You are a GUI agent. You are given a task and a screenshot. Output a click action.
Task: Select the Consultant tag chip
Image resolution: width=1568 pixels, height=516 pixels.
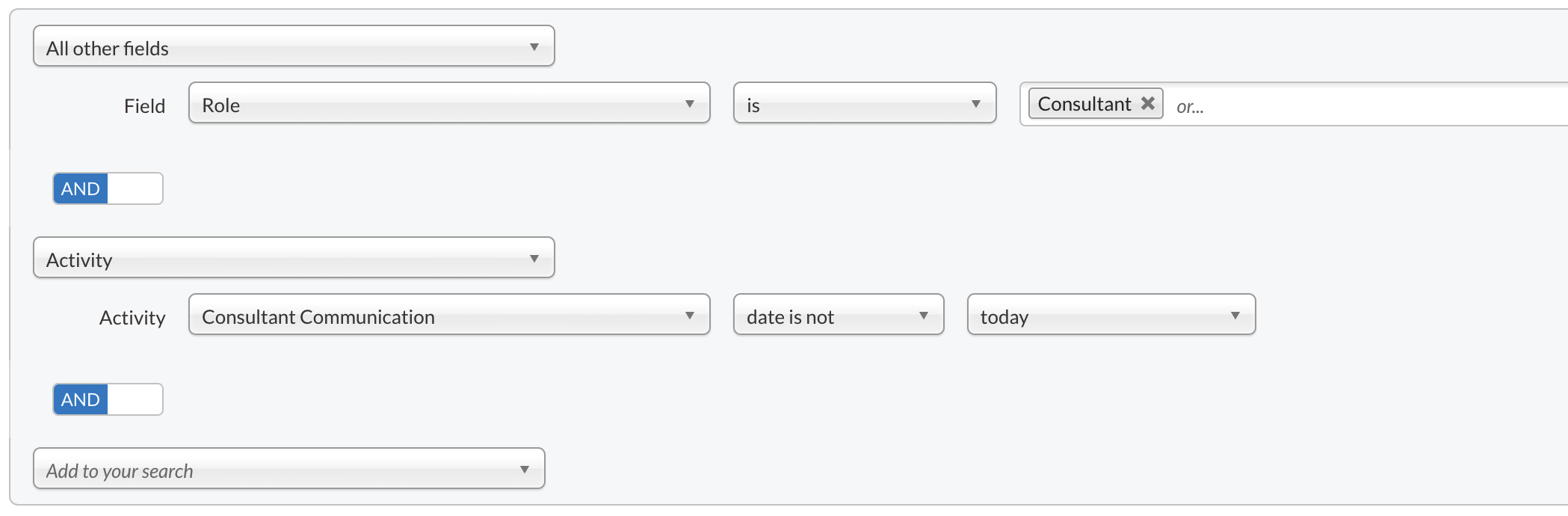point(1084,104)
